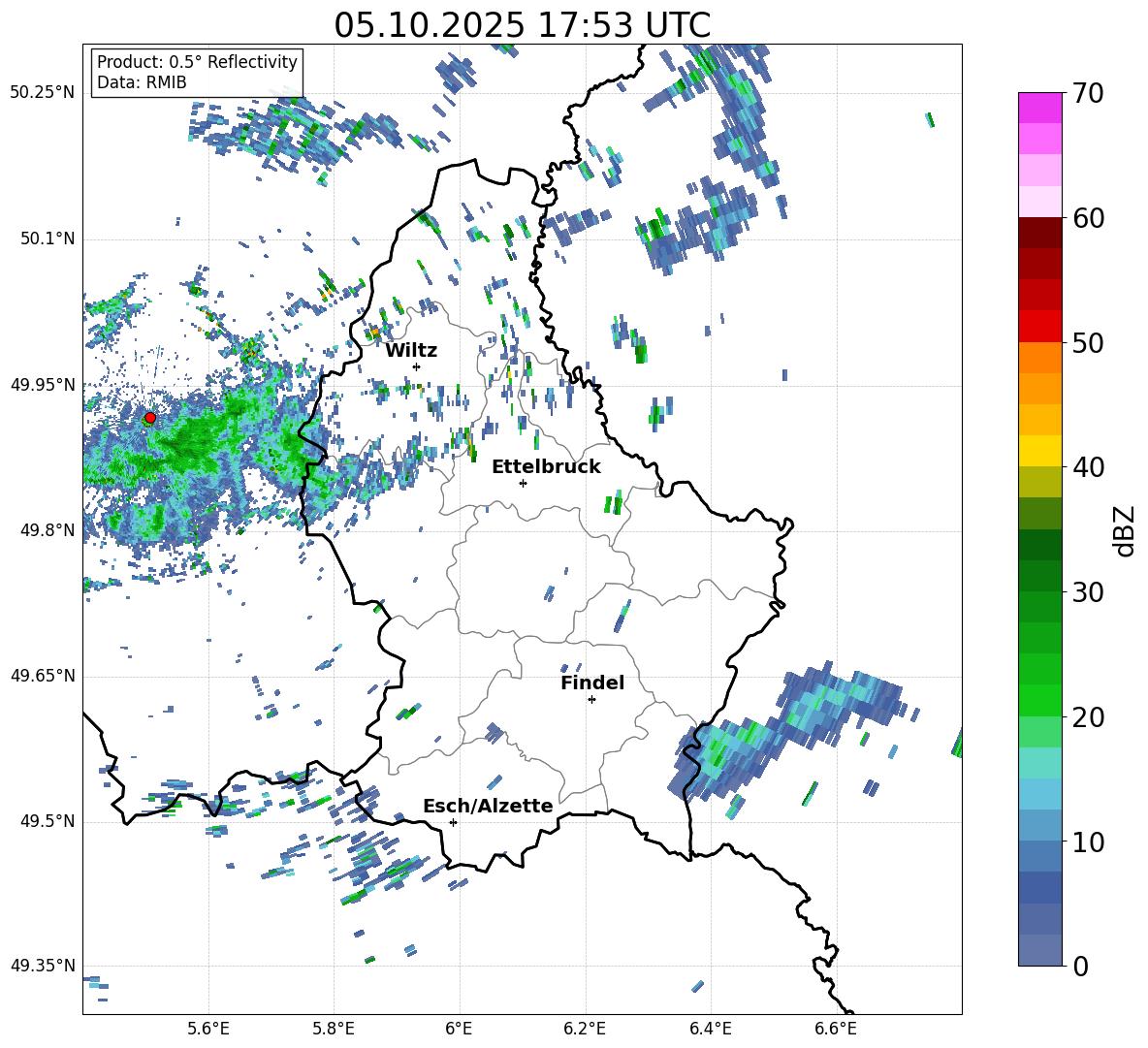Viewport: 1148px width, 1048px height.
Task: Click the Data: RMIB text
Action: (142, 82)
